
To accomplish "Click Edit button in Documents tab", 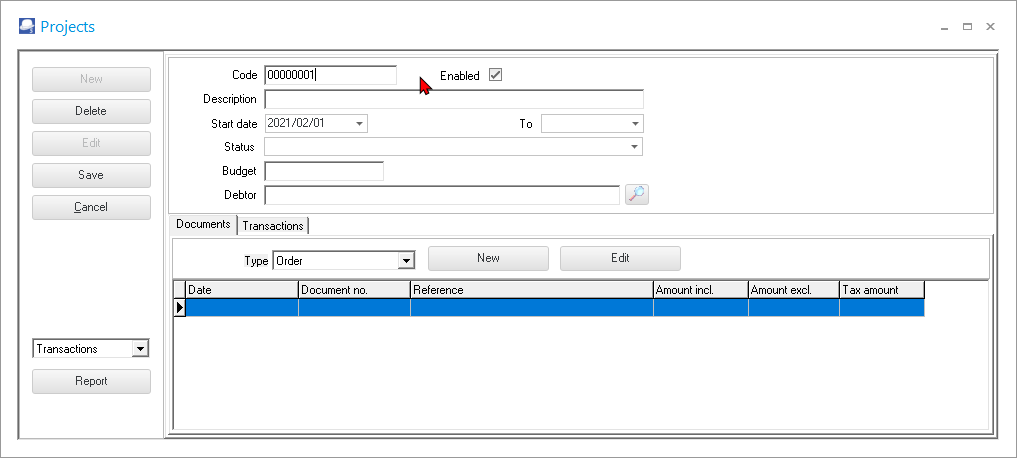I will point(620,258).
